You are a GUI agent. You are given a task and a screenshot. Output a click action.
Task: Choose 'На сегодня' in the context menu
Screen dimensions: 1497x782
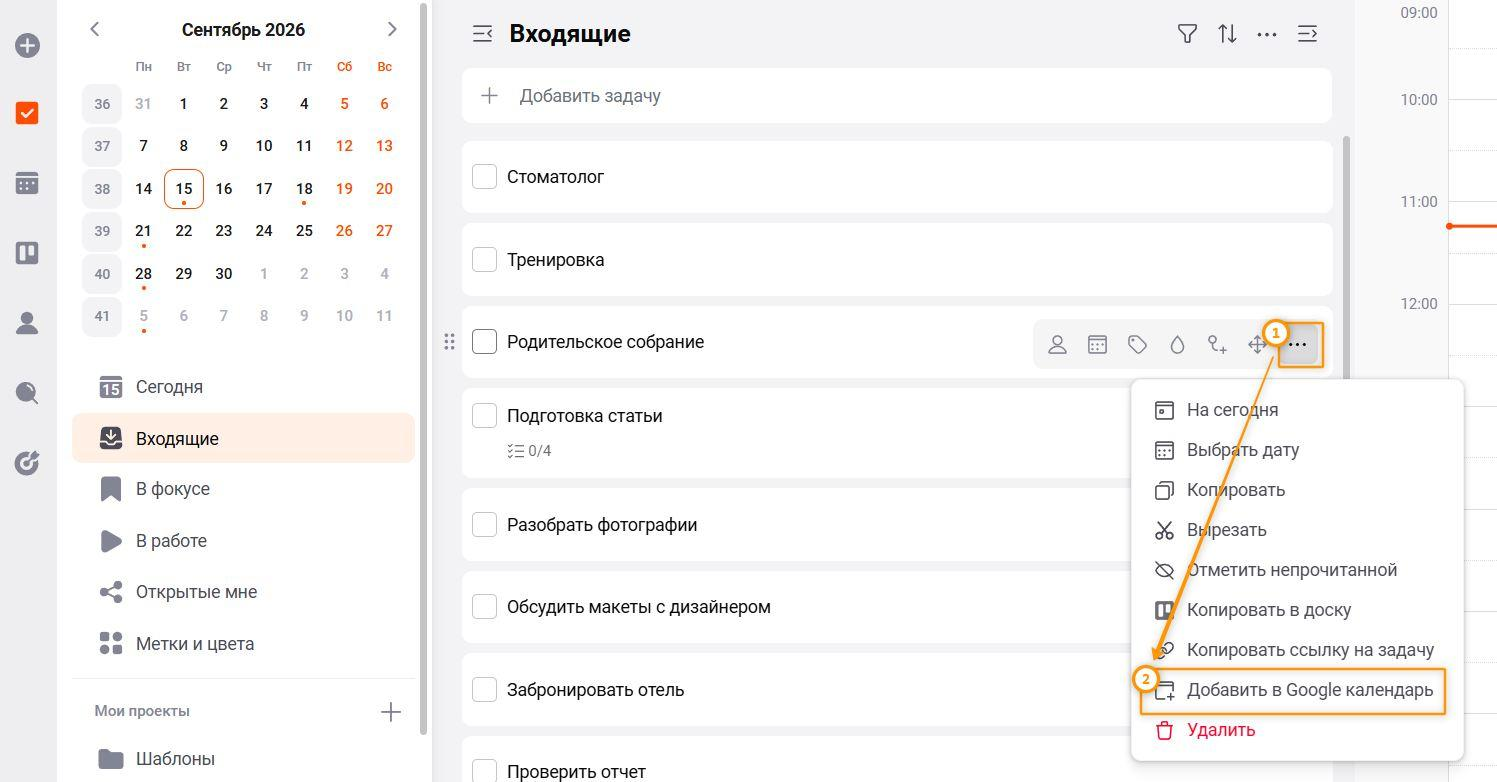(x=1297, y=410)
